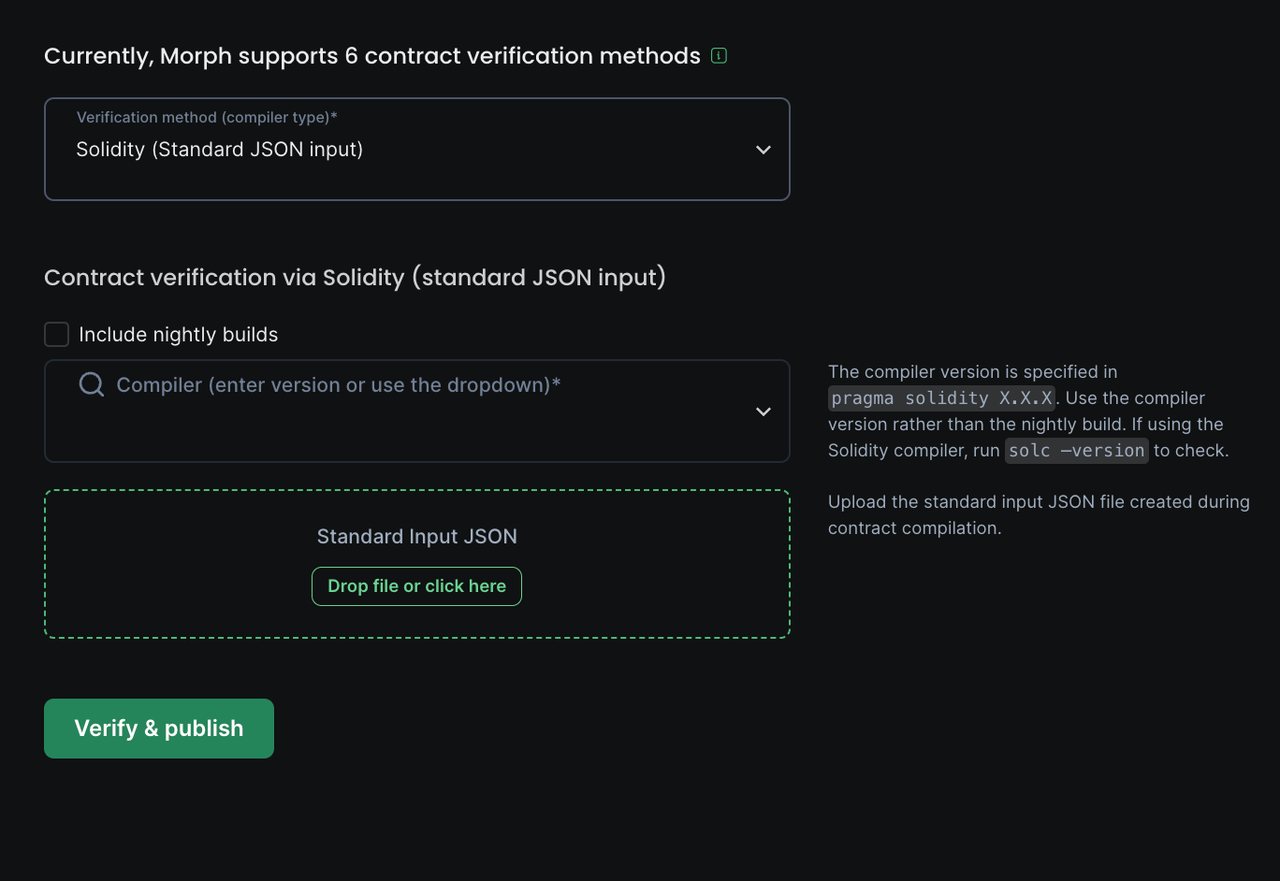The height and width of the screenshot is (881, 1280).
Task: Click 'The compiler version is specified in' help text
Action: pyautogui.click(x=972, y=372)
